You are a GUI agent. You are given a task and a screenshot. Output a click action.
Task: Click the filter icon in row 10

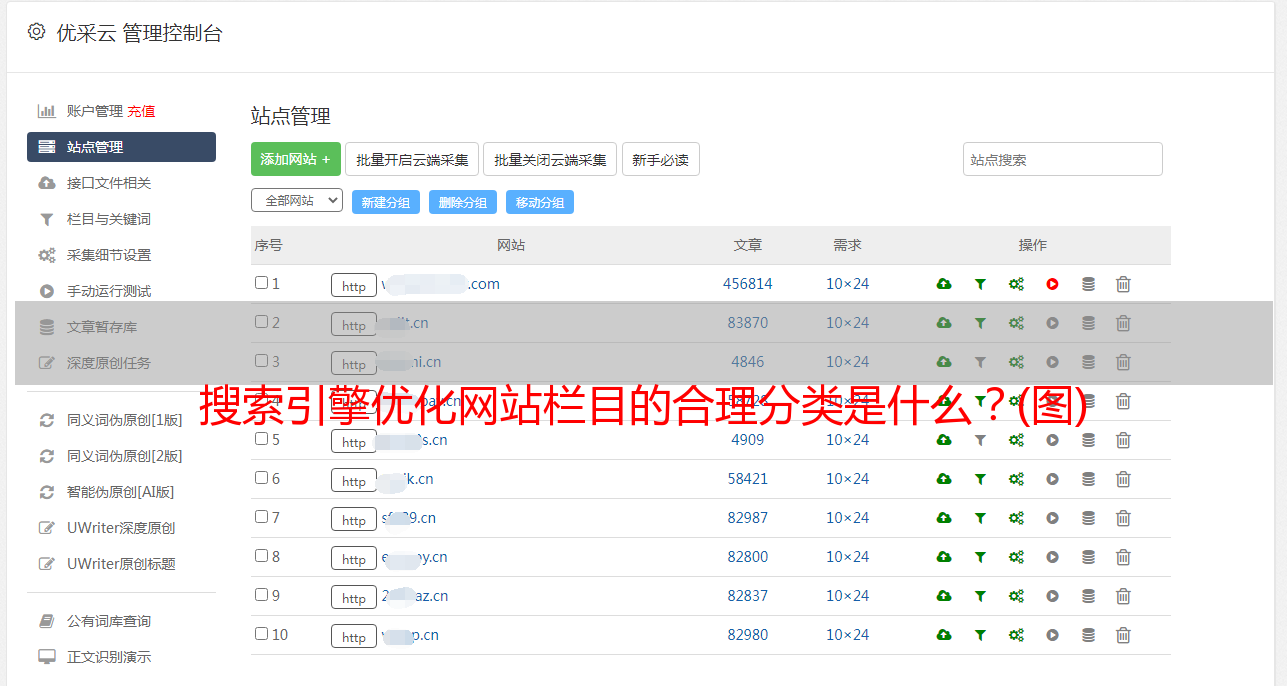coord(980,635)
